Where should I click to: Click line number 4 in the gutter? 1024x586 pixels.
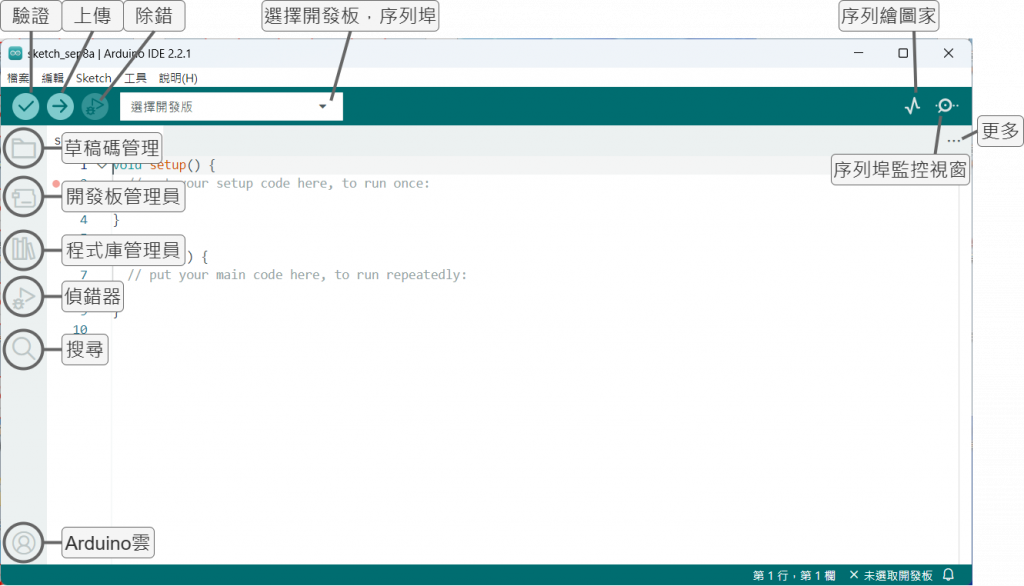tap(84, 220)
